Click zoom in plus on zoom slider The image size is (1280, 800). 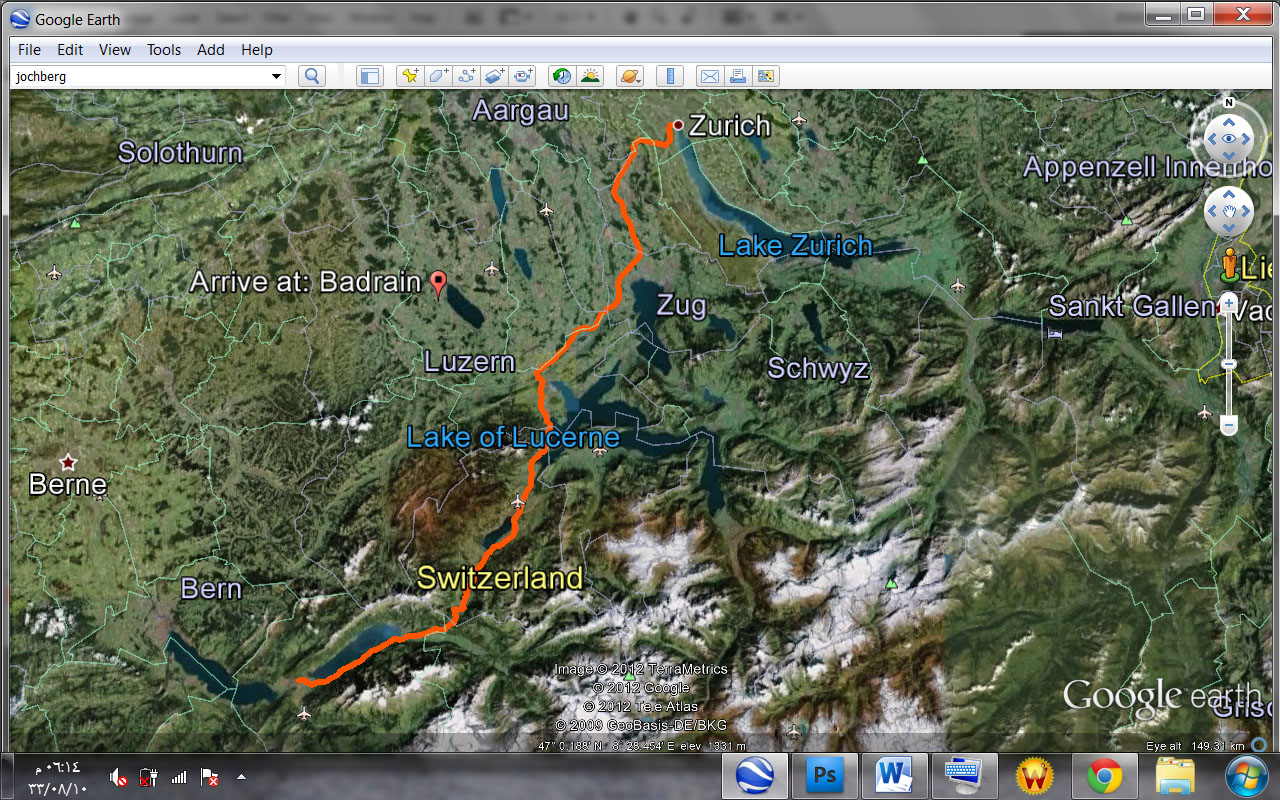tap(1229, 303)
